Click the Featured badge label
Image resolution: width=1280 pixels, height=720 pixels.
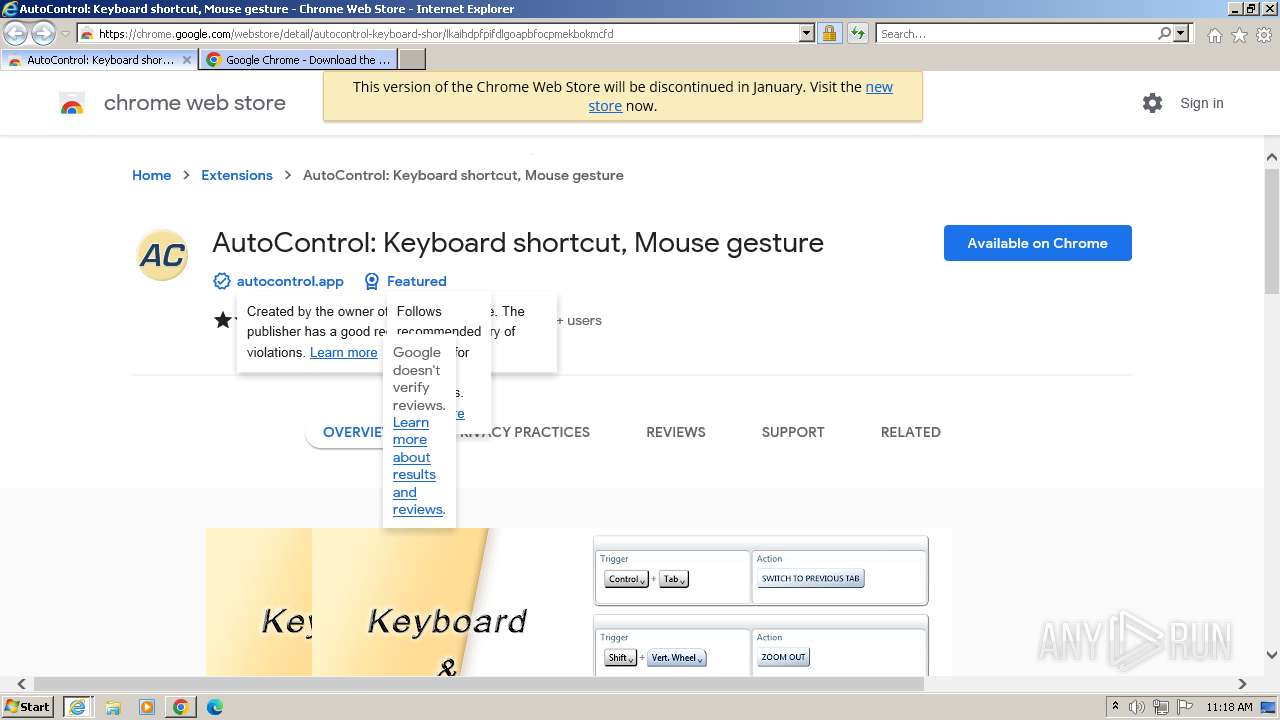pyautogui.click(x=416, y=281)
